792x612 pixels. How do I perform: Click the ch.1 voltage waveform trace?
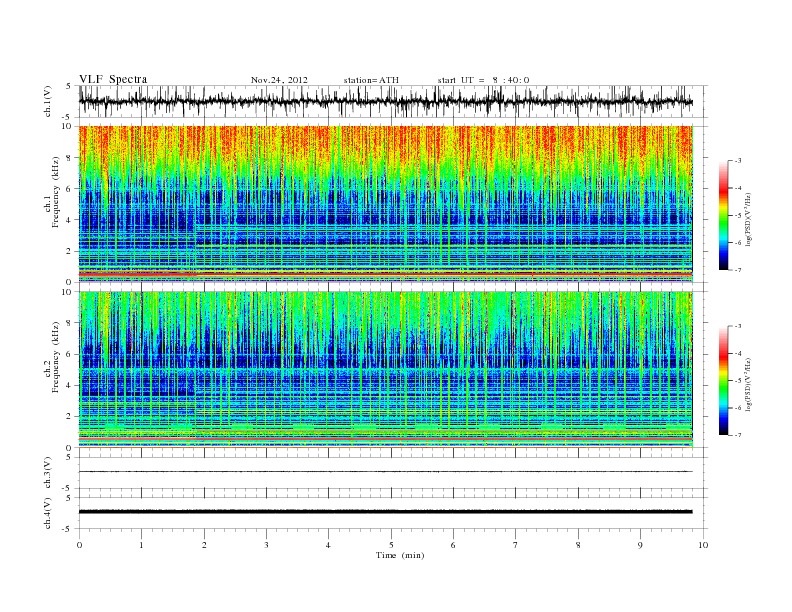tap(385, 102)
